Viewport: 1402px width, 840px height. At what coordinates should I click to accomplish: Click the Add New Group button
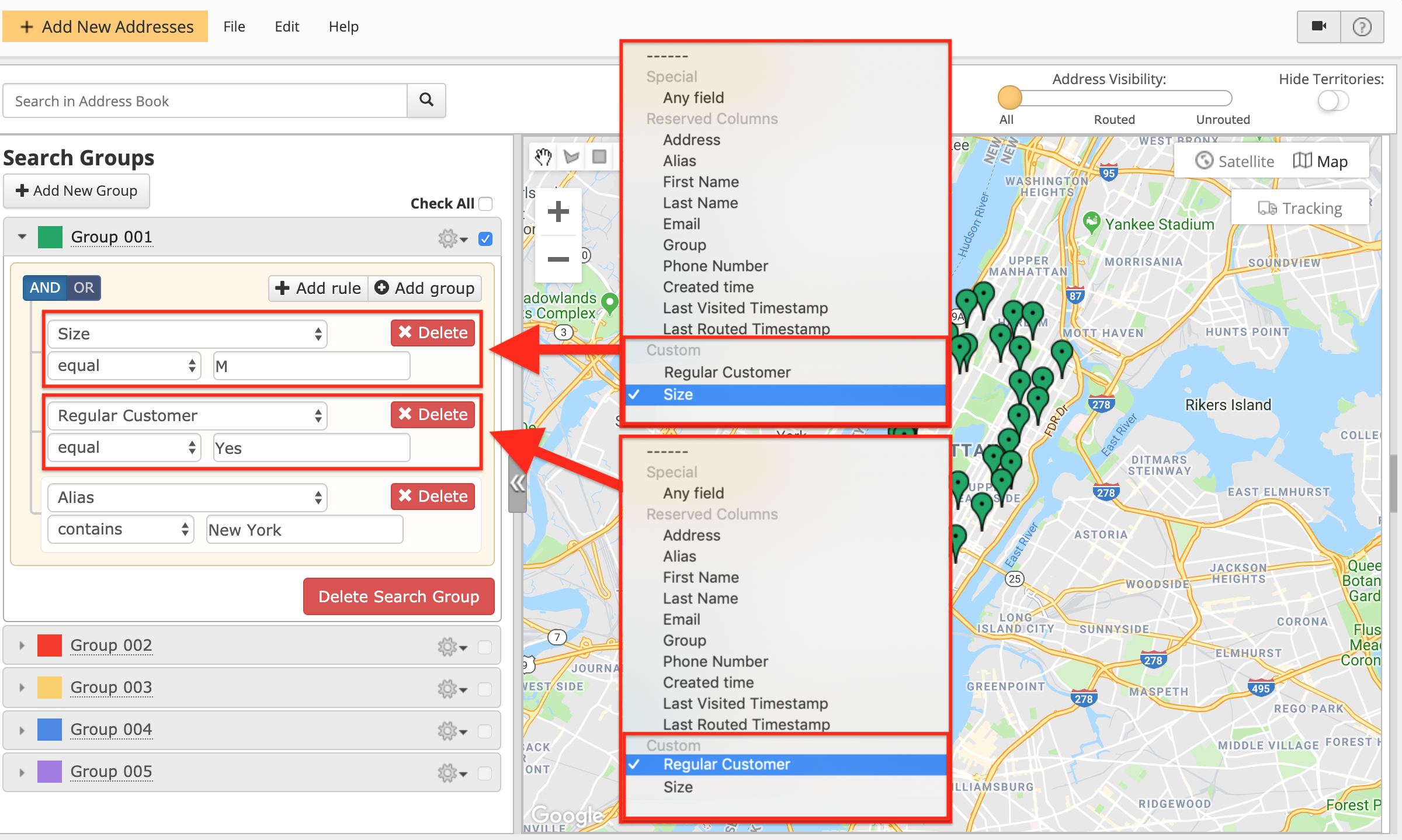tap(77, 190)
